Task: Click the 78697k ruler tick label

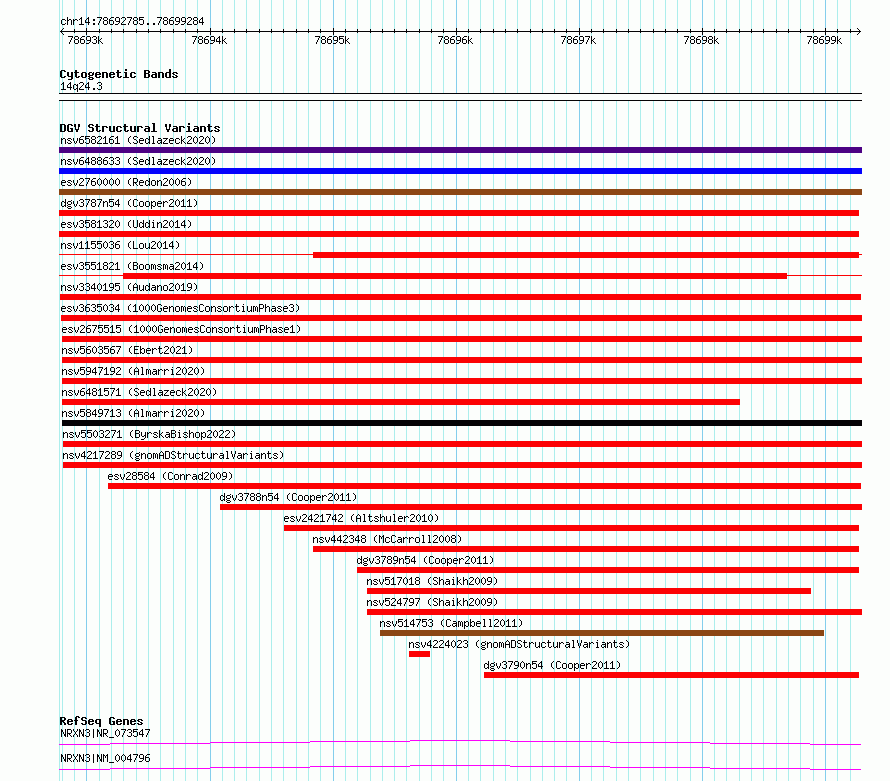Action: tap(578, 40)
